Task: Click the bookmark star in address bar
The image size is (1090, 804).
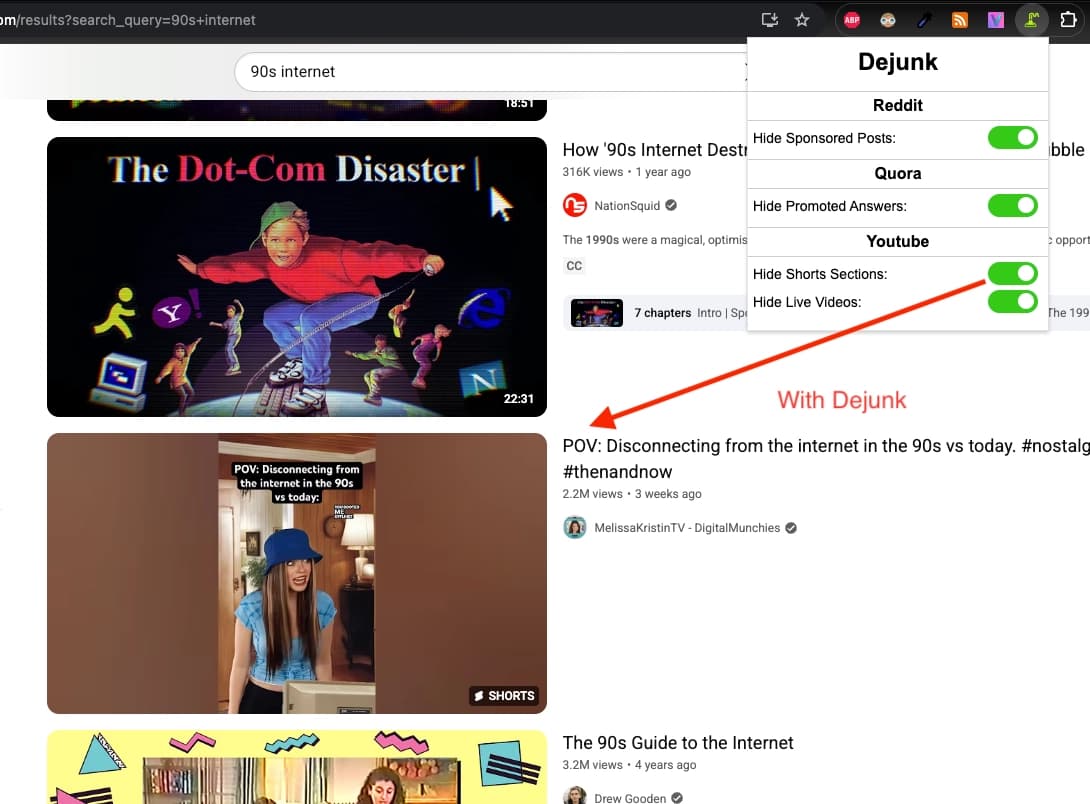Action: 802,19
